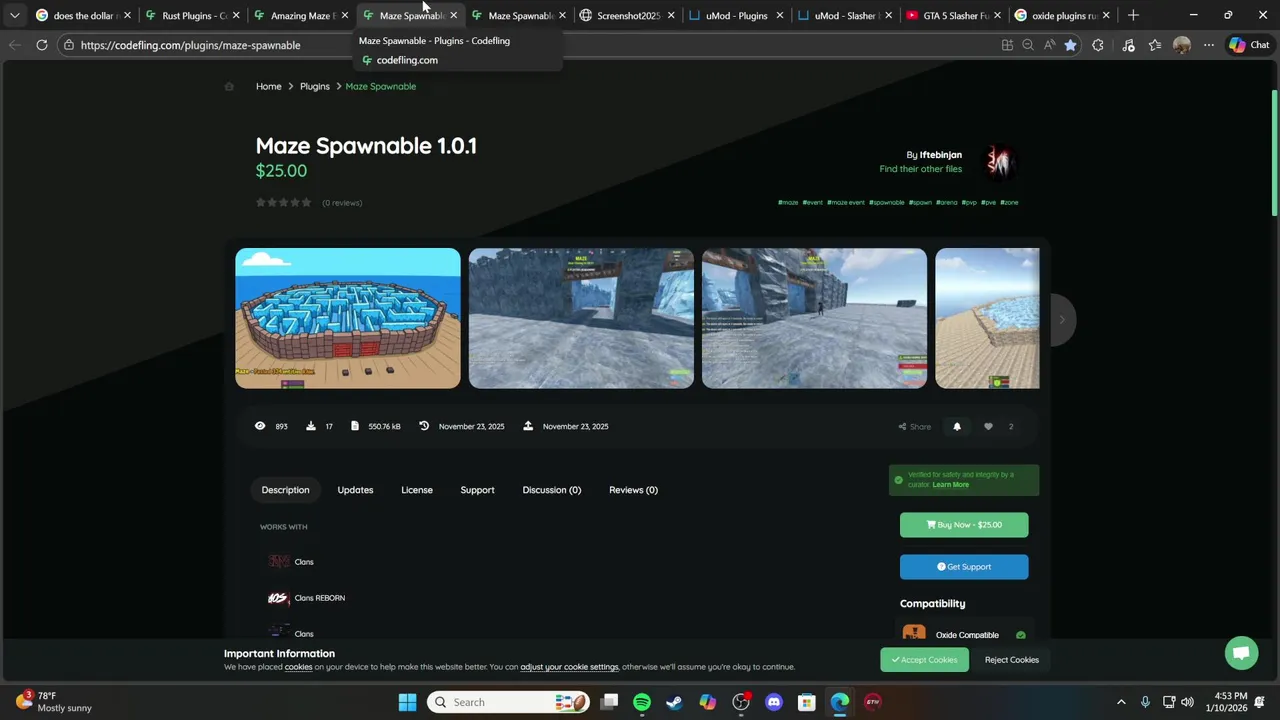The image size is (1280, 720).
Task: Click the #maze event tag
Action: pos(846,202)
